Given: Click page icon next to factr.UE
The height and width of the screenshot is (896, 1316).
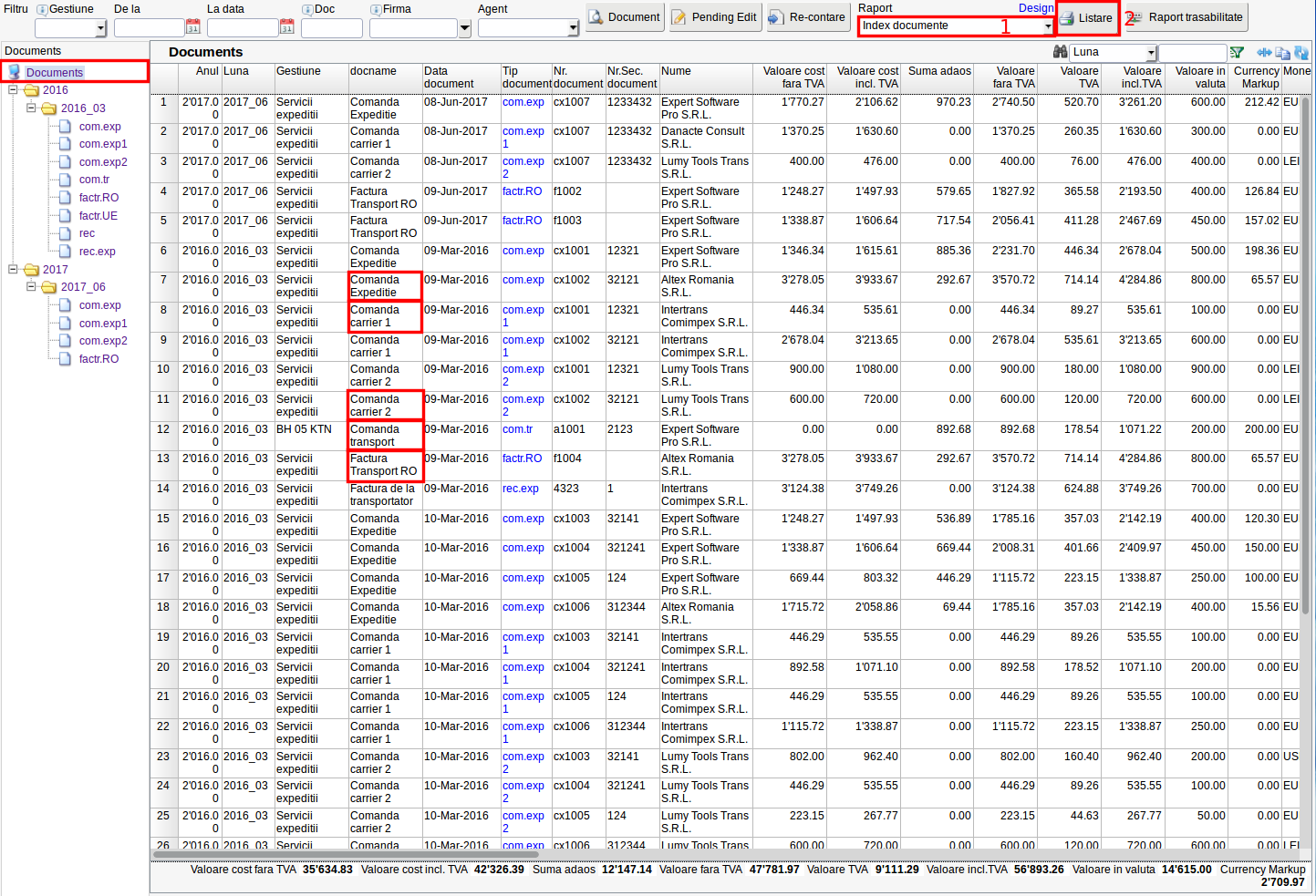Looking at the screenshot, I should (65, 216).
